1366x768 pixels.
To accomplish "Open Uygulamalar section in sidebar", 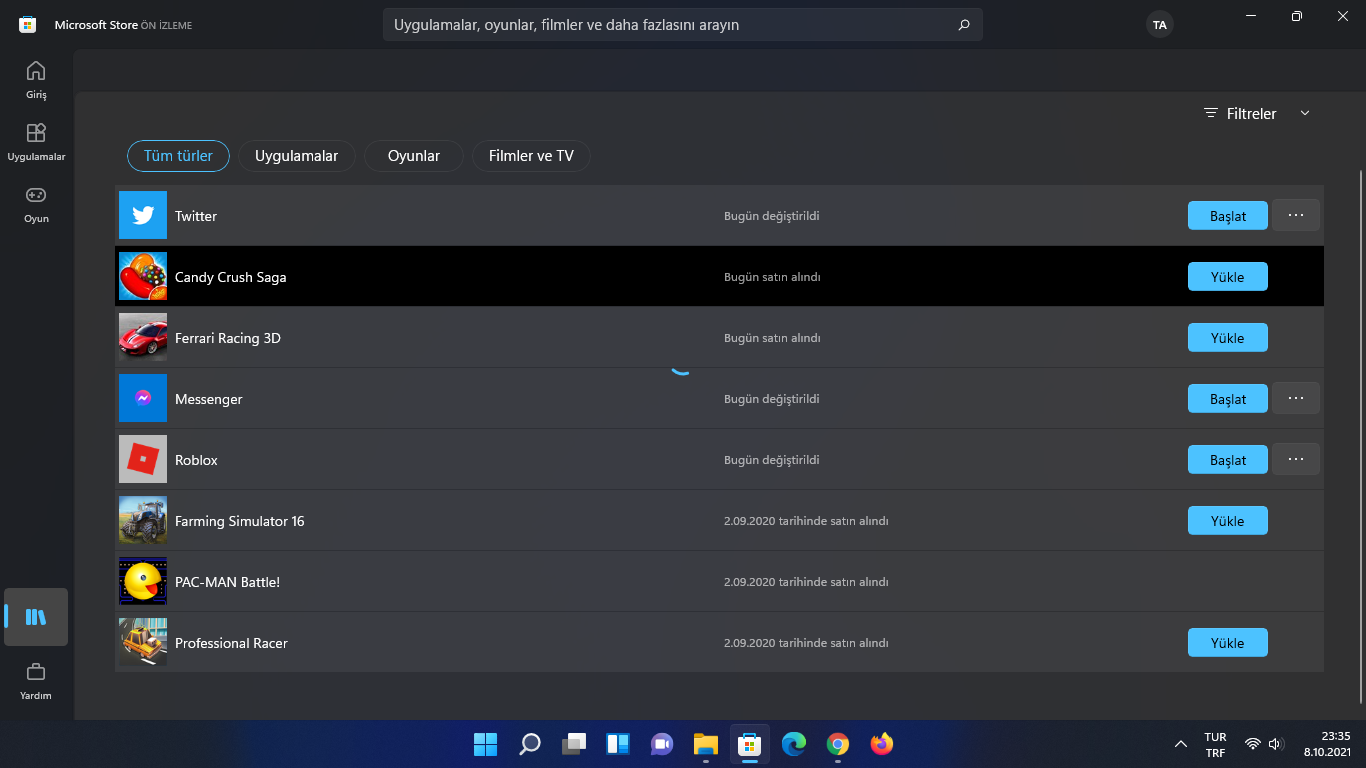I will 36,142.
